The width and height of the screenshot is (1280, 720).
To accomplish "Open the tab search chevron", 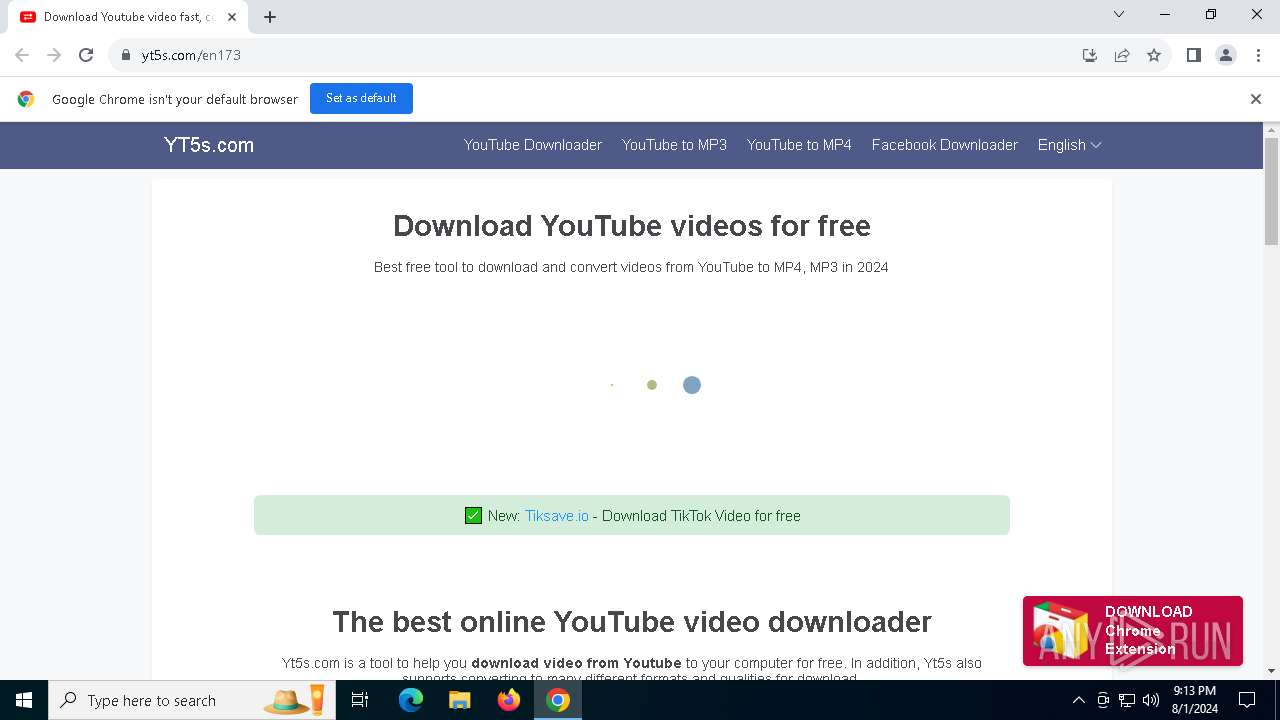I will tap(1119, 14).
